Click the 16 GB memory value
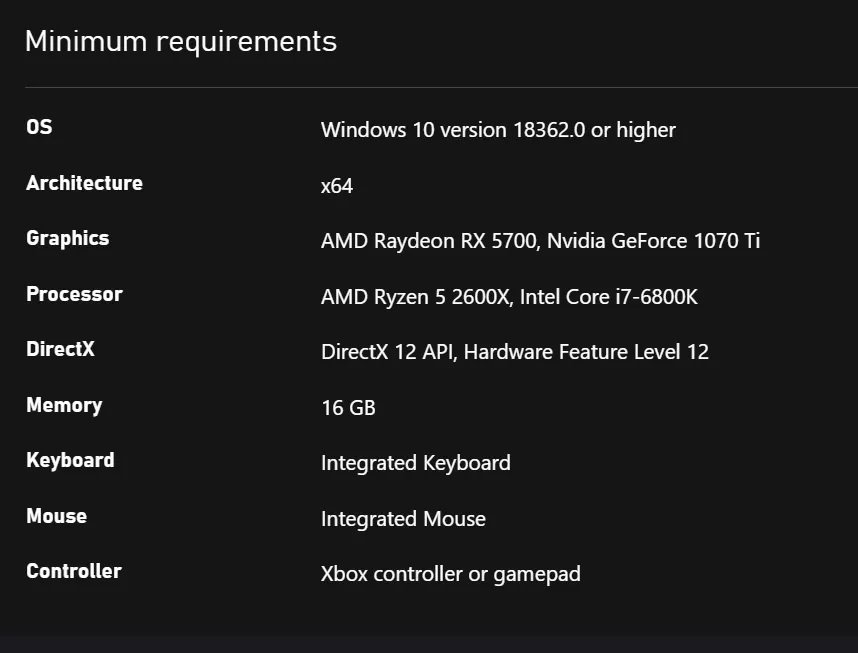This screenshot has width=858, height=653. 348,408
